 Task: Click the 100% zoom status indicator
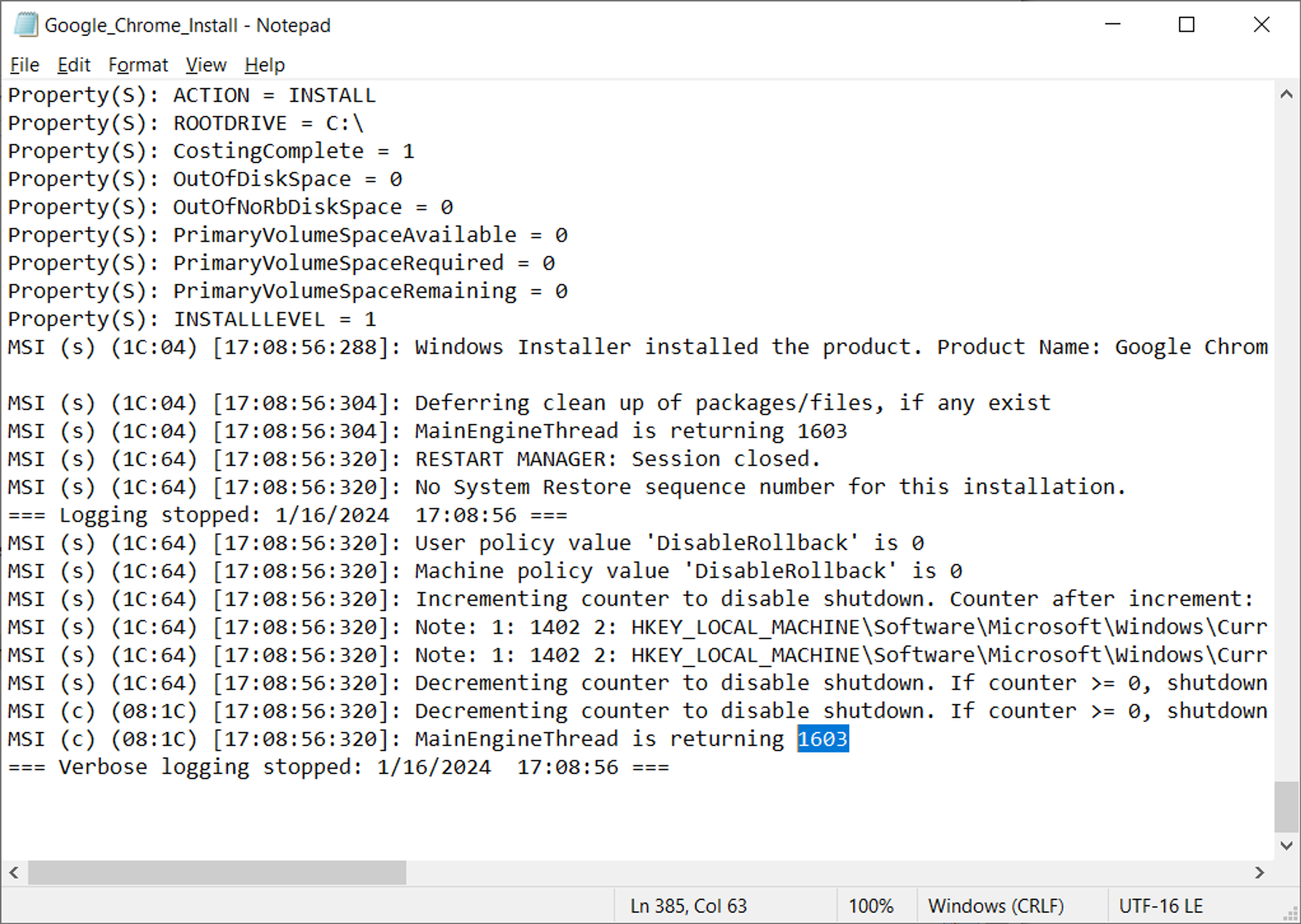tap(871, 905)
